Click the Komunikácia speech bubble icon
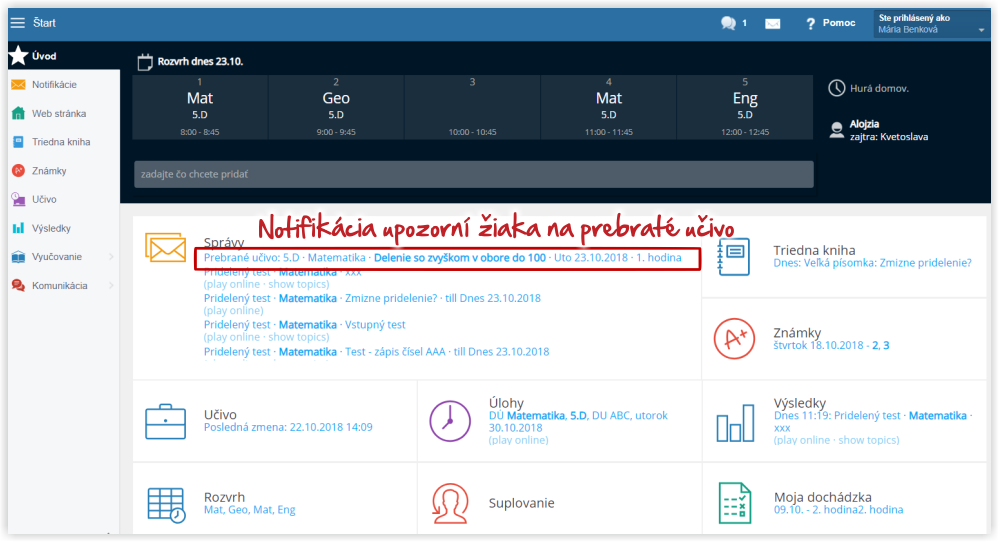Image resolution: width=999 pixels, height=542 pixels. tap(18, 285)
